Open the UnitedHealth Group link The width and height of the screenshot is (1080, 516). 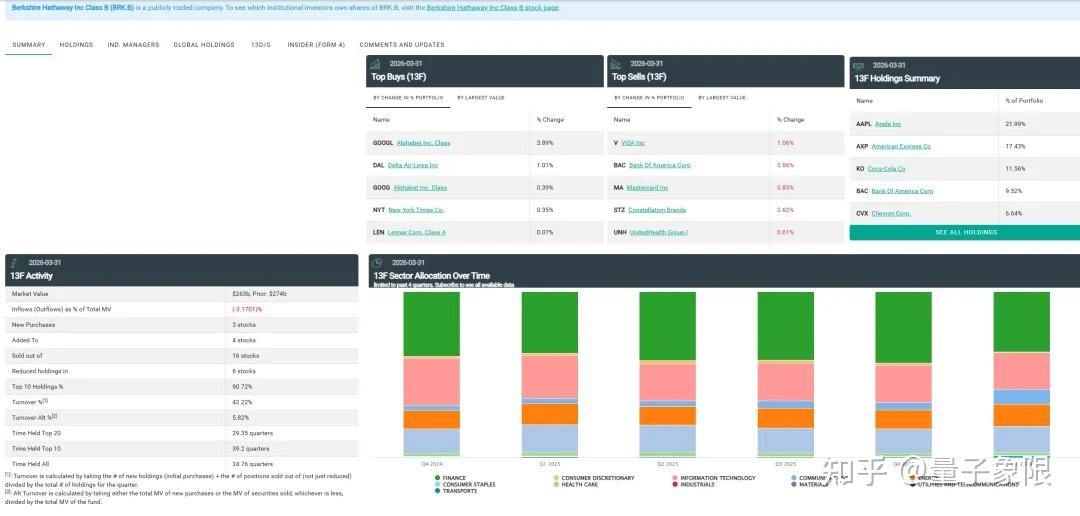pyautogui.click(x=658, y=233)
